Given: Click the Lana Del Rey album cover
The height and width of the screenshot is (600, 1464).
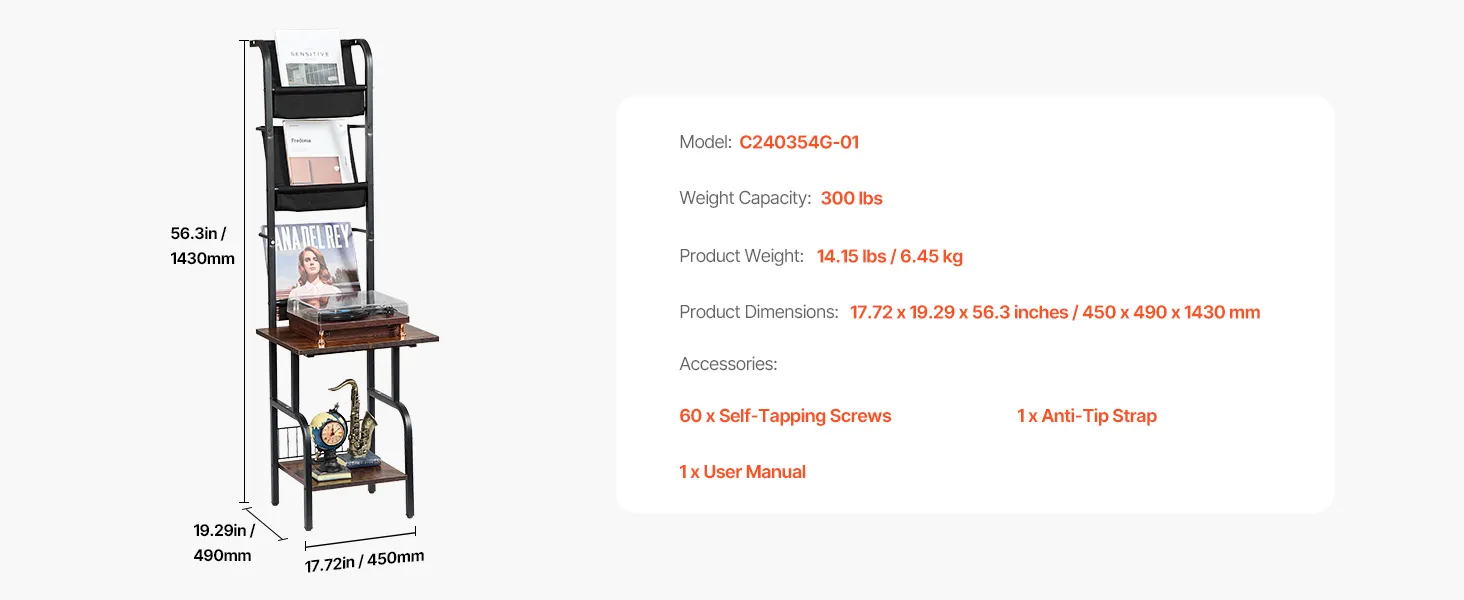Looking at the screenshot, I should [x=312, y=262].
